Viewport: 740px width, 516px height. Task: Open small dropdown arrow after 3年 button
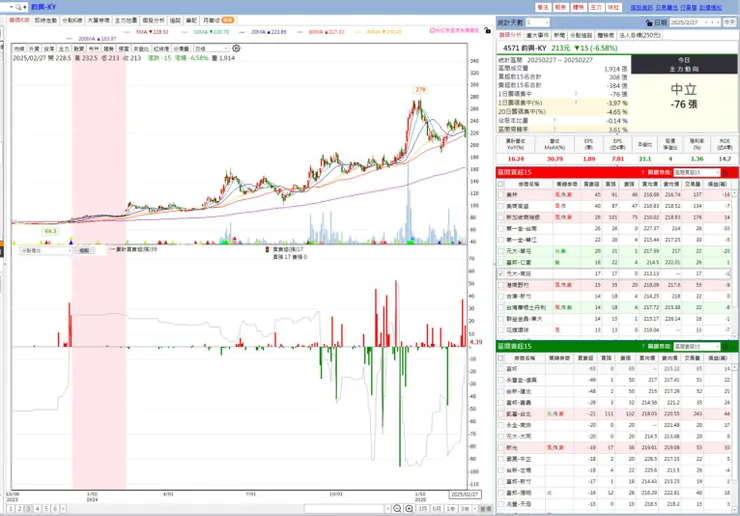475,509
